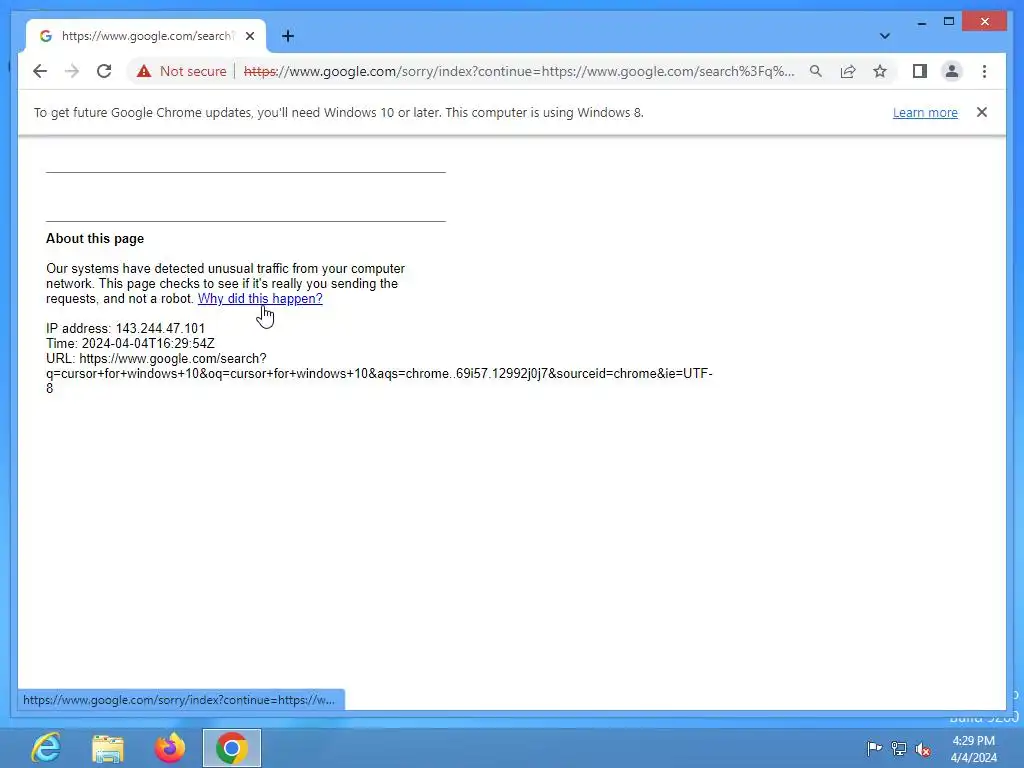Go back using the browser back arrow
The width and height of the screenshot is (1024, 768).
40,71
